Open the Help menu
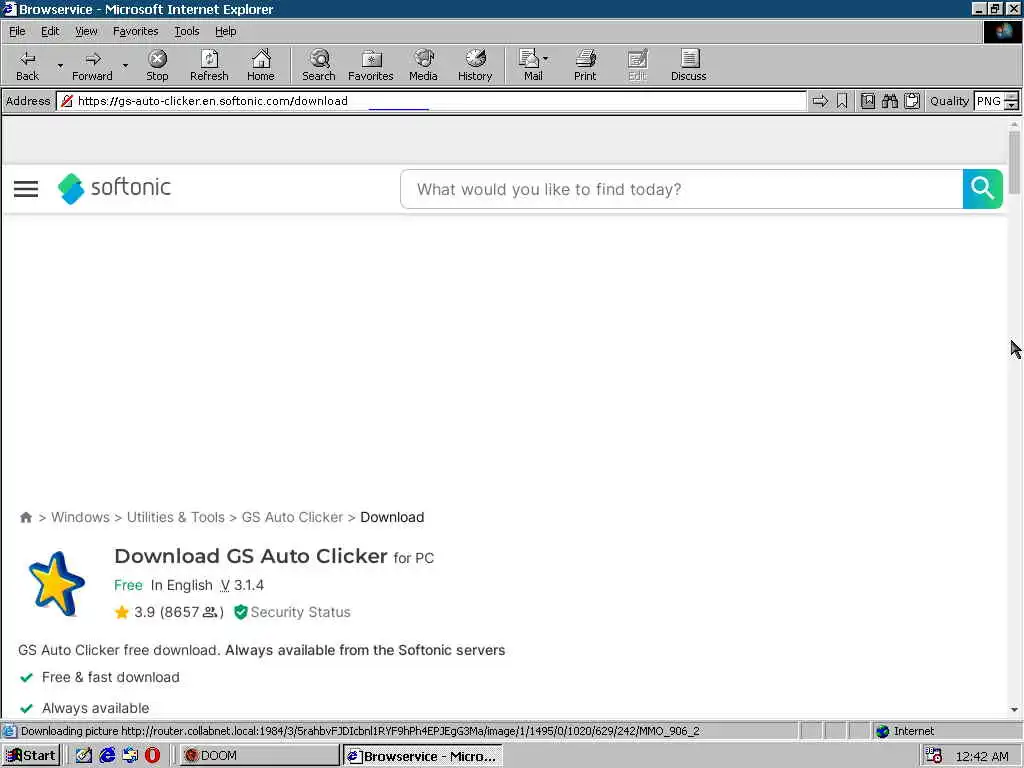This screenshot has width=1024, height=768. 225,31
